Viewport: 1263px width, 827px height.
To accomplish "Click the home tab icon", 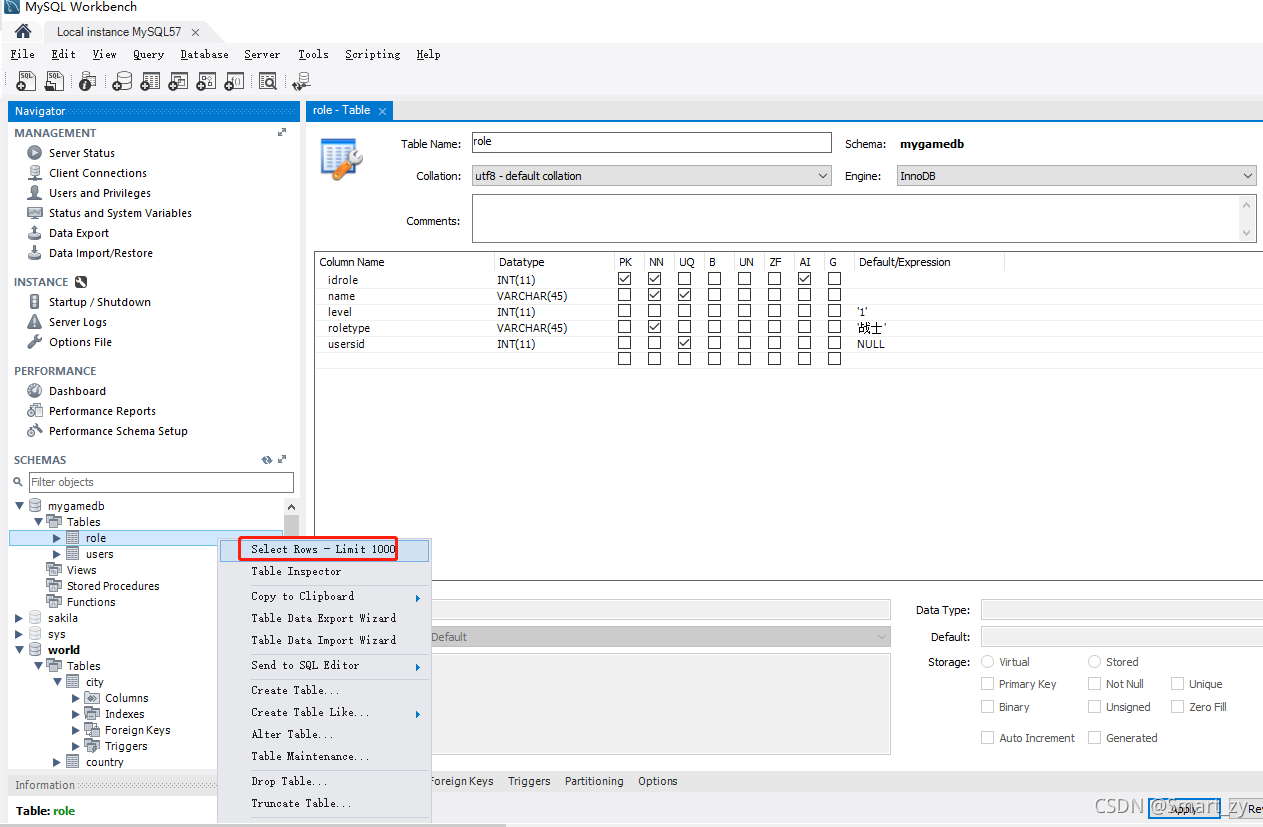I will coord(23,31).
